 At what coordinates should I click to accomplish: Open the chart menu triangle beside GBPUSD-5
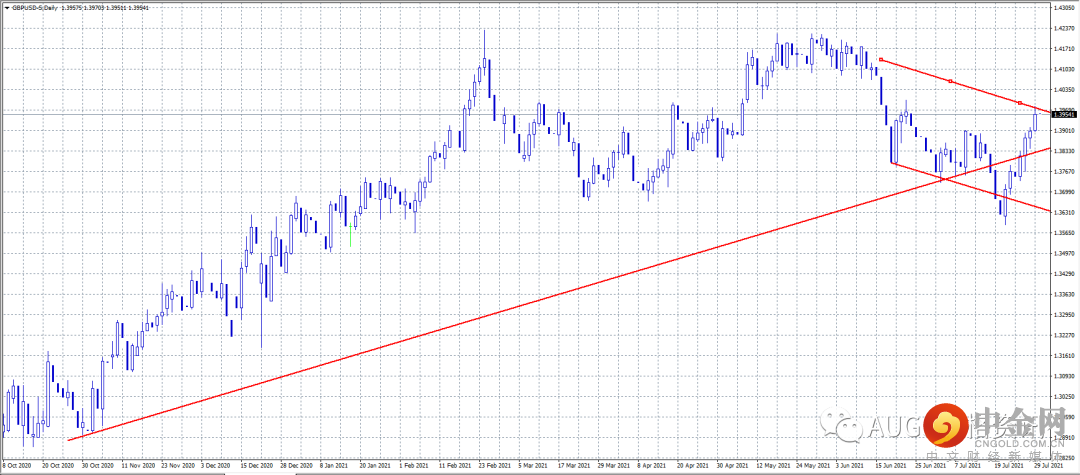pyautogui.click(x=6, y=6)
